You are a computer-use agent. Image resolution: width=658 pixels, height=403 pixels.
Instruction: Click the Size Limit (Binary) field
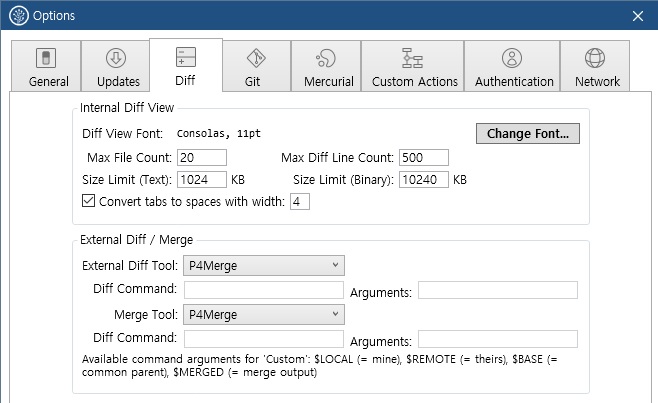(x=424, y=180)
